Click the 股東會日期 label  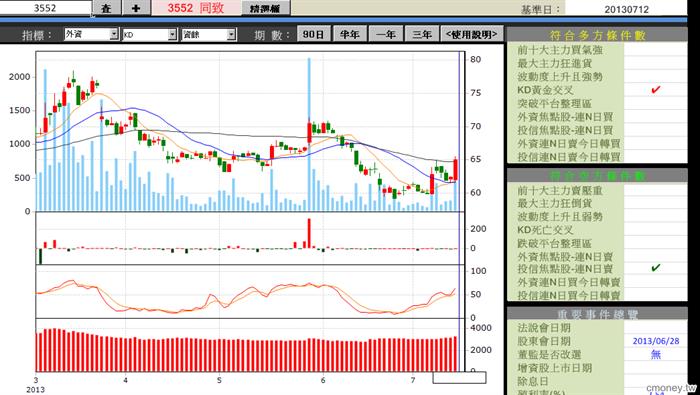pyautogui.click(x=544, y=341)
